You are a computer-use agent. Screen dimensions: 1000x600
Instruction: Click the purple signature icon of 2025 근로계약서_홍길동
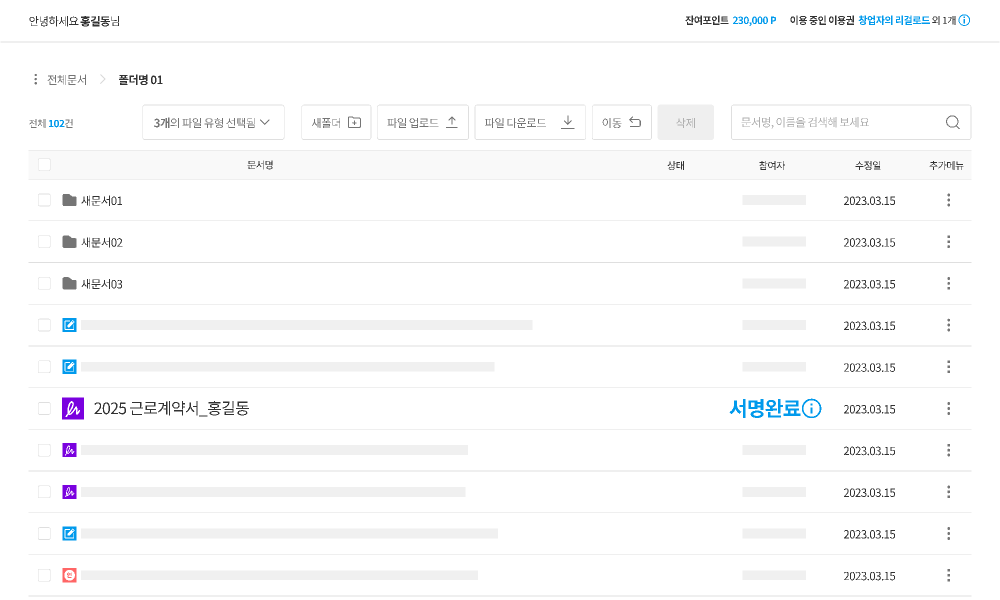[73, 409]
